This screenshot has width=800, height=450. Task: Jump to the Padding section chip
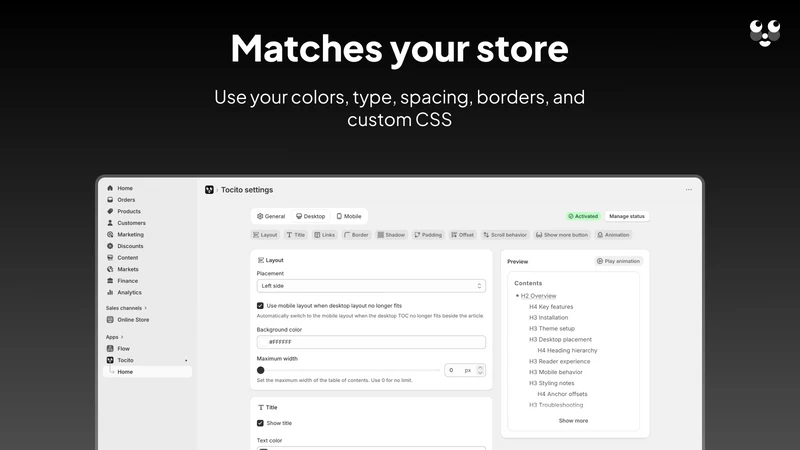click(428, 235)
